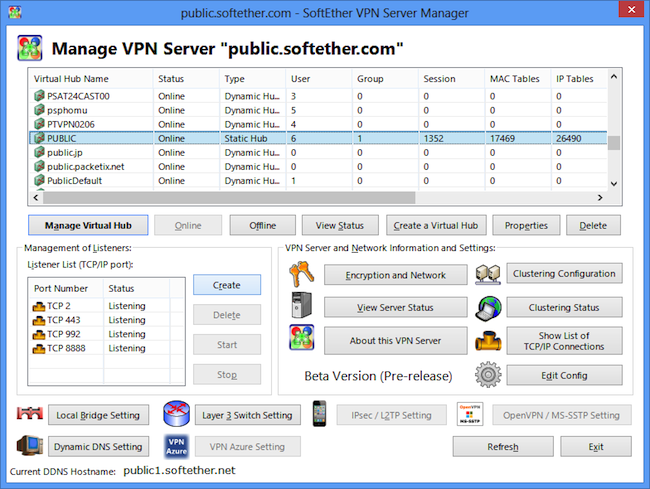Screen dimensions: 650x489
Task: Click the large Manage VPN Server logo icon
Action: tap(29, 48)
